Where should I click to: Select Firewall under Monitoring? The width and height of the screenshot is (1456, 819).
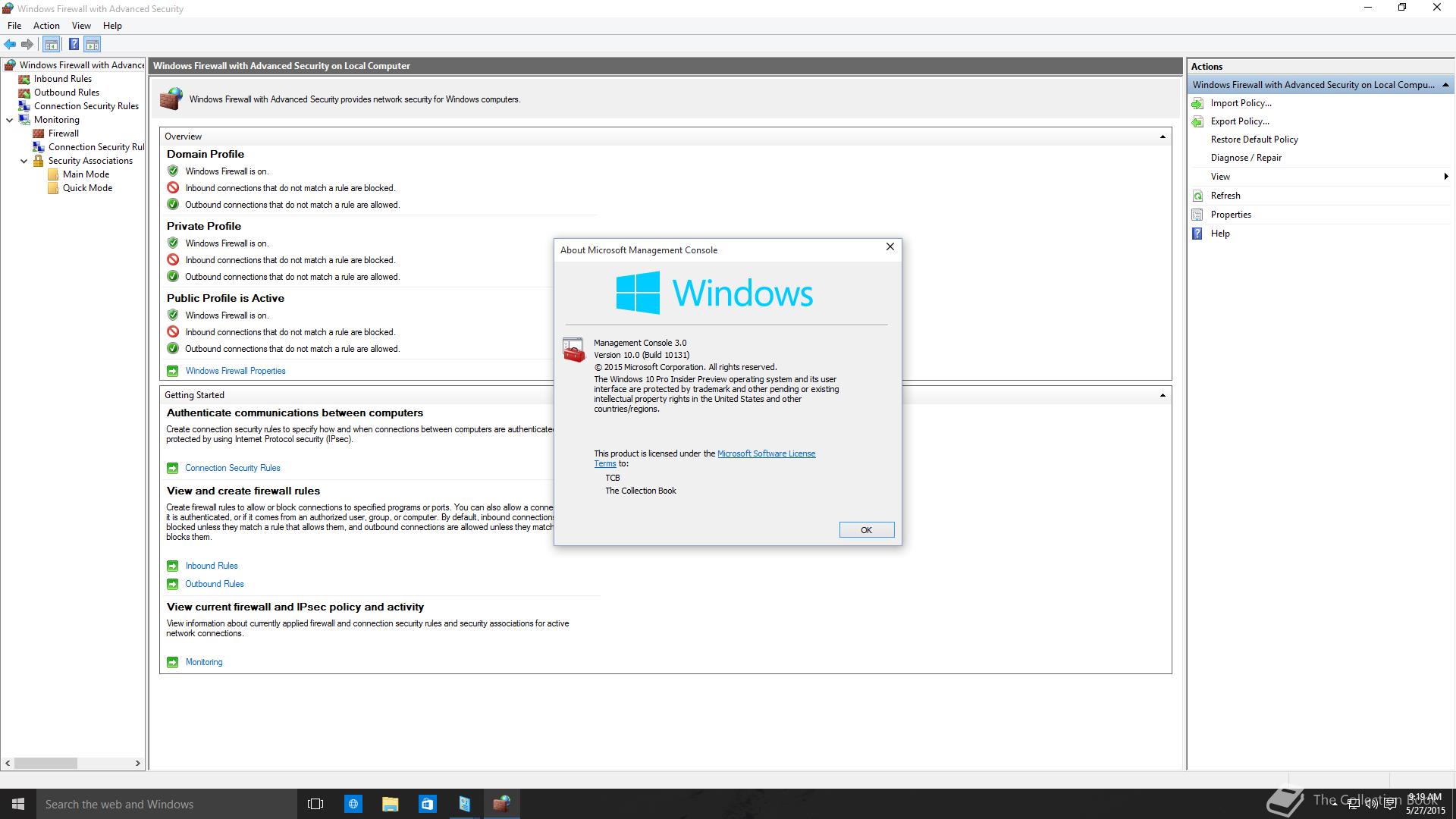[63, 133]
